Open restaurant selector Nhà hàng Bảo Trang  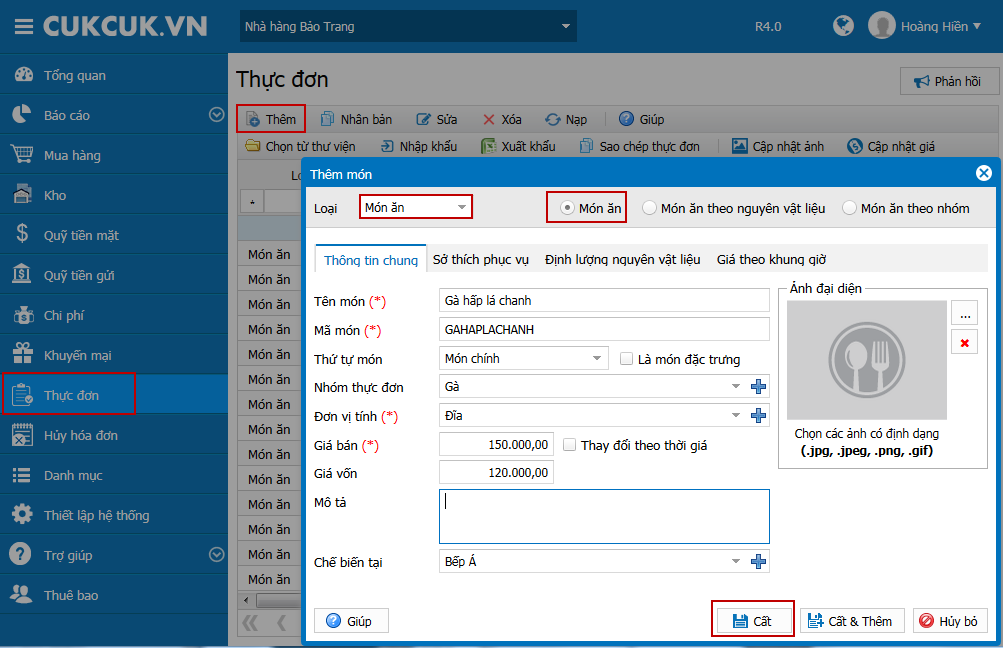[x=408, y=26]
